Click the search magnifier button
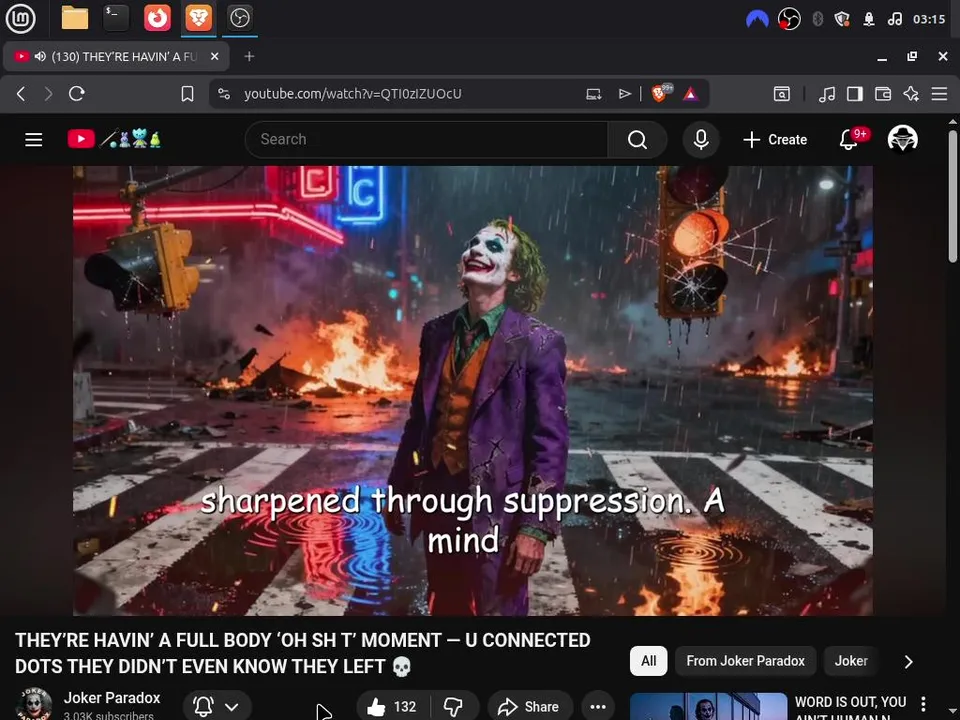Viewport: 960px width, 720px height. [637, 140]
